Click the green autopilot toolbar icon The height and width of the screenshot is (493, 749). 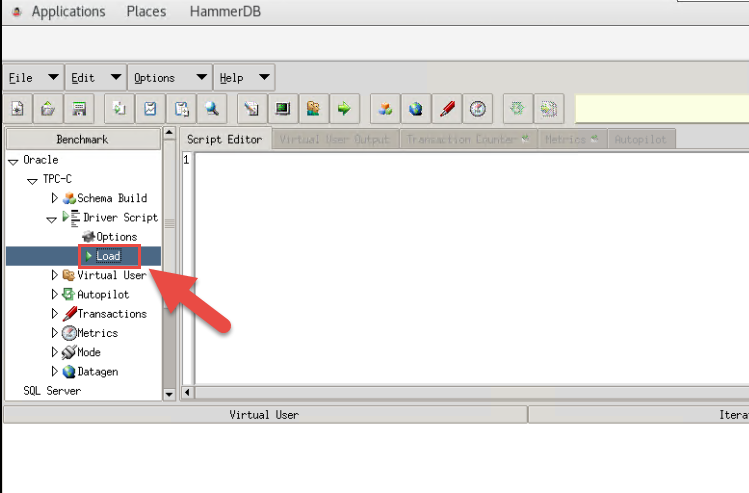[517, 109]
